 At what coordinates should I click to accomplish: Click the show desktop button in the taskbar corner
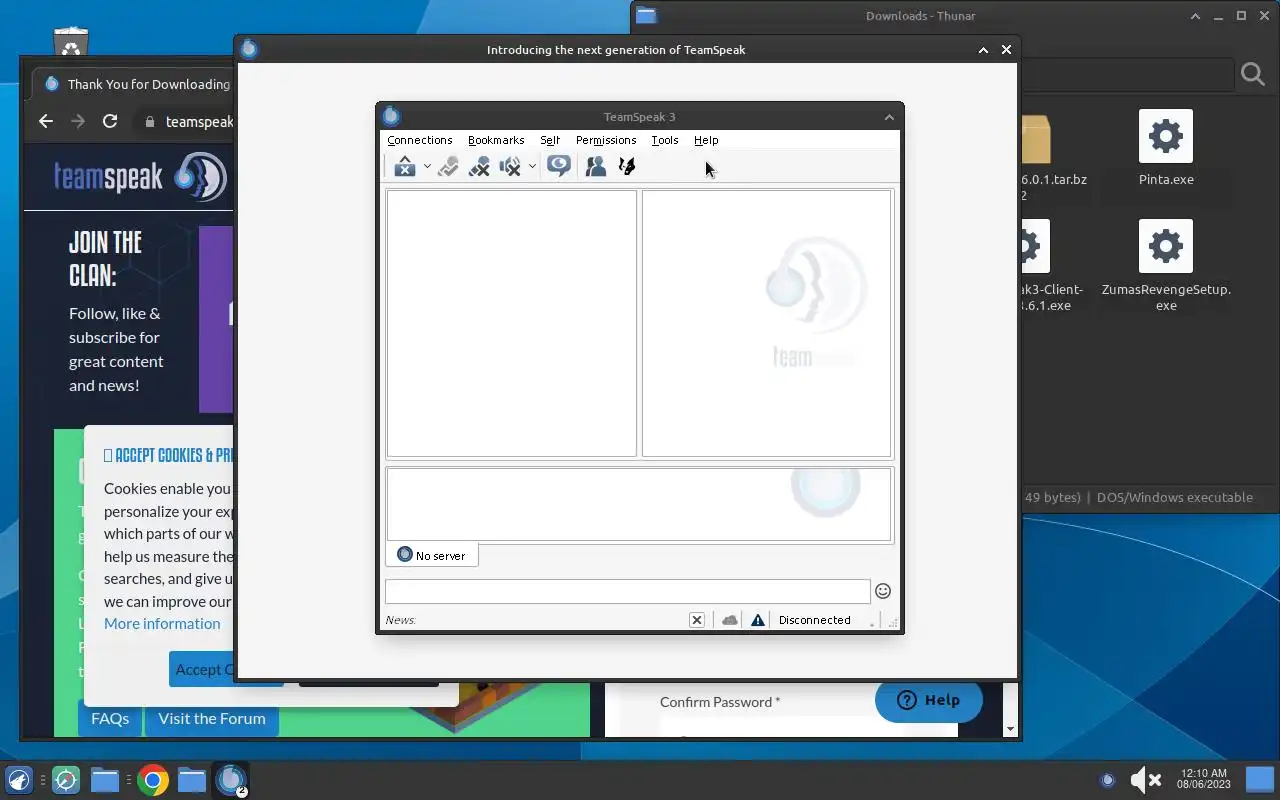(x=1259, y=780)
